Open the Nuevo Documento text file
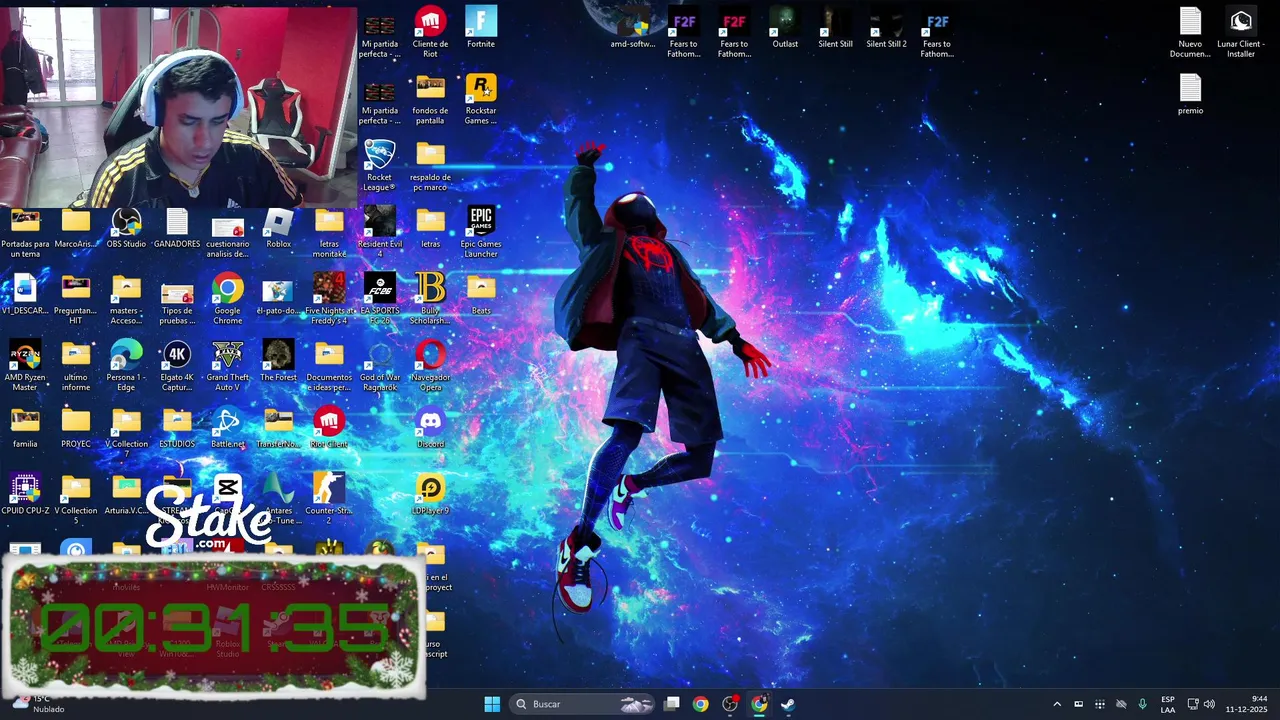 coord(1190,32)
